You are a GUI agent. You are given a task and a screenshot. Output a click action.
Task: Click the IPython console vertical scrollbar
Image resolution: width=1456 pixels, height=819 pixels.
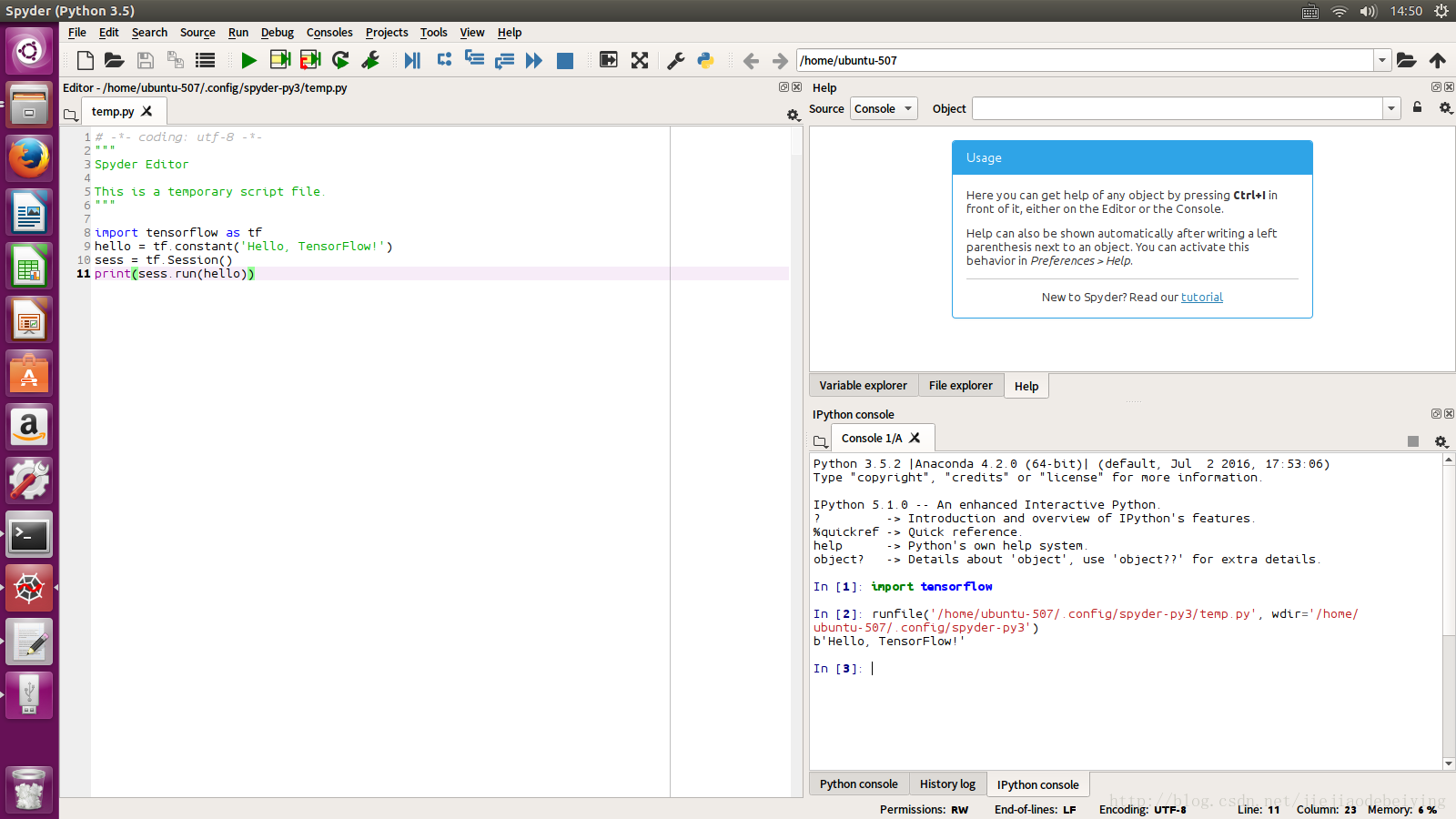coord(1449,612)
